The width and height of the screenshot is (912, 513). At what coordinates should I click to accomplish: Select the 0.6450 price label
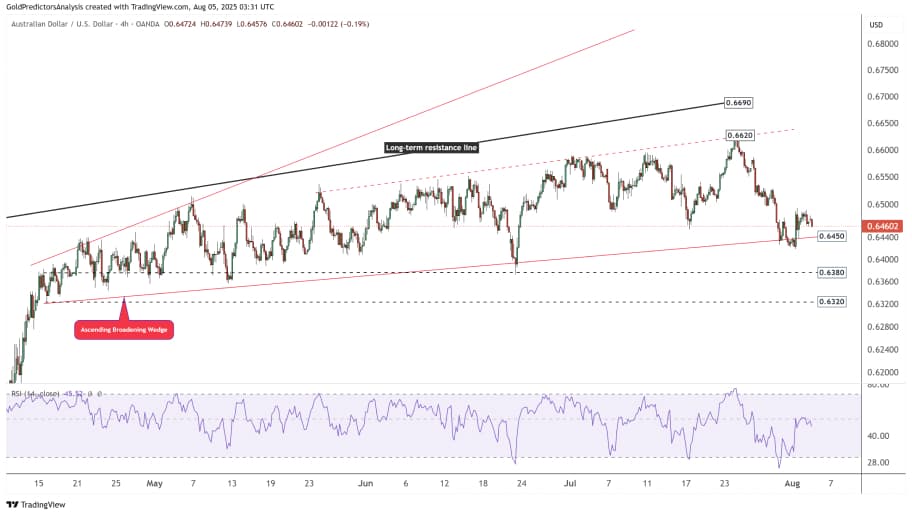click(832, 236)
